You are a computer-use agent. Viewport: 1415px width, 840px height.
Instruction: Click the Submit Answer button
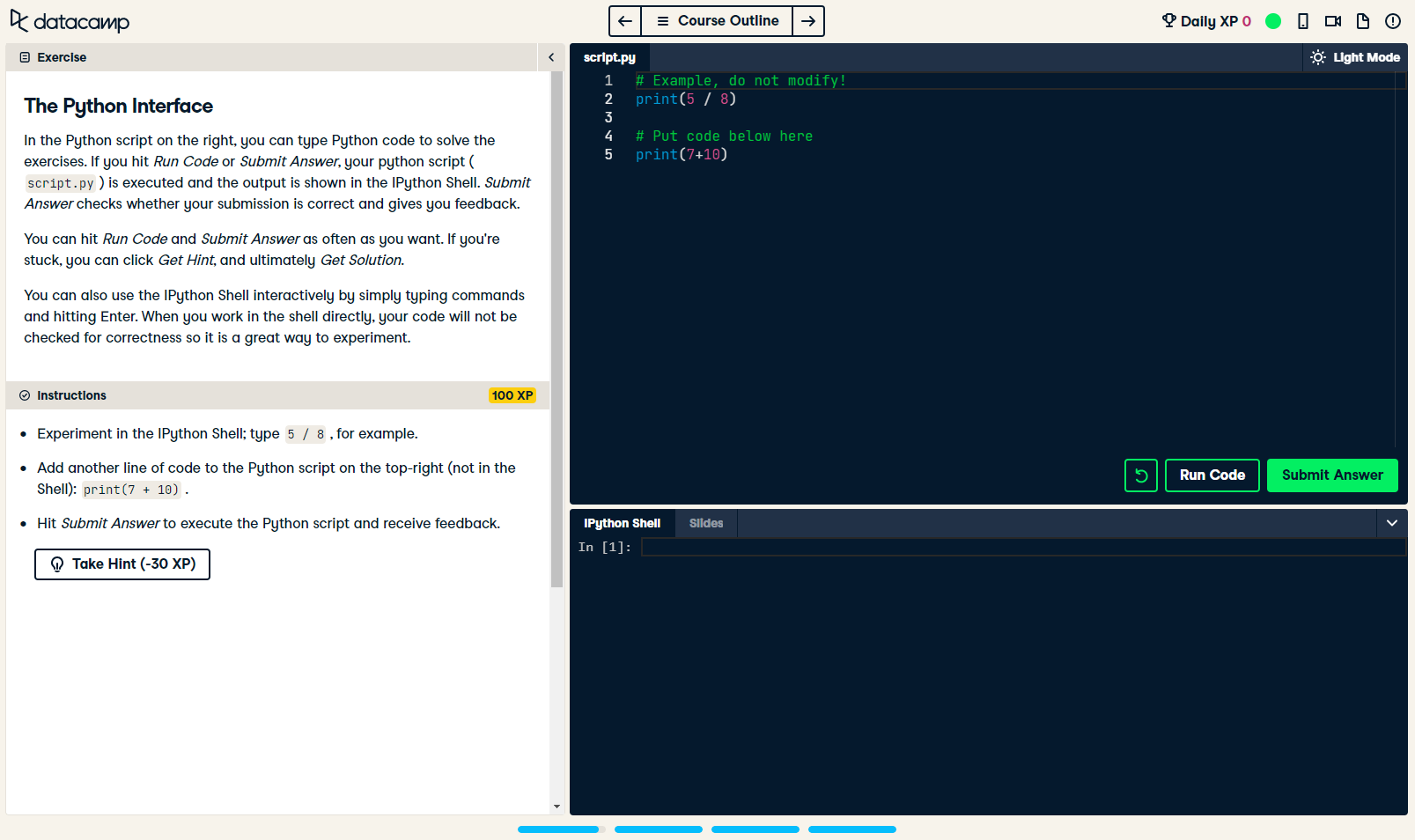[x=1331, y=475]
